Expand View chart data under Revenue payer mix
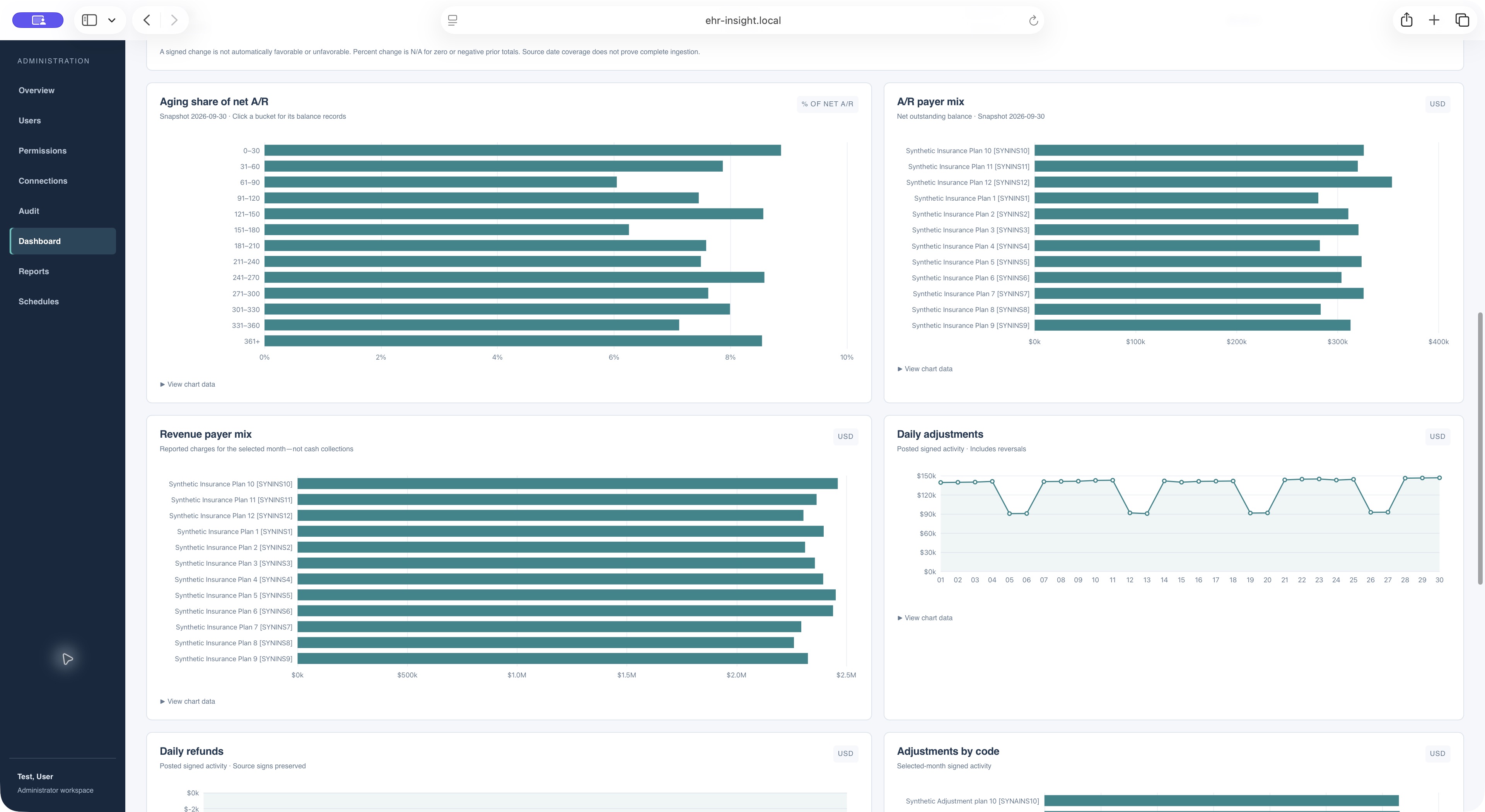 (x=187, y=701)
